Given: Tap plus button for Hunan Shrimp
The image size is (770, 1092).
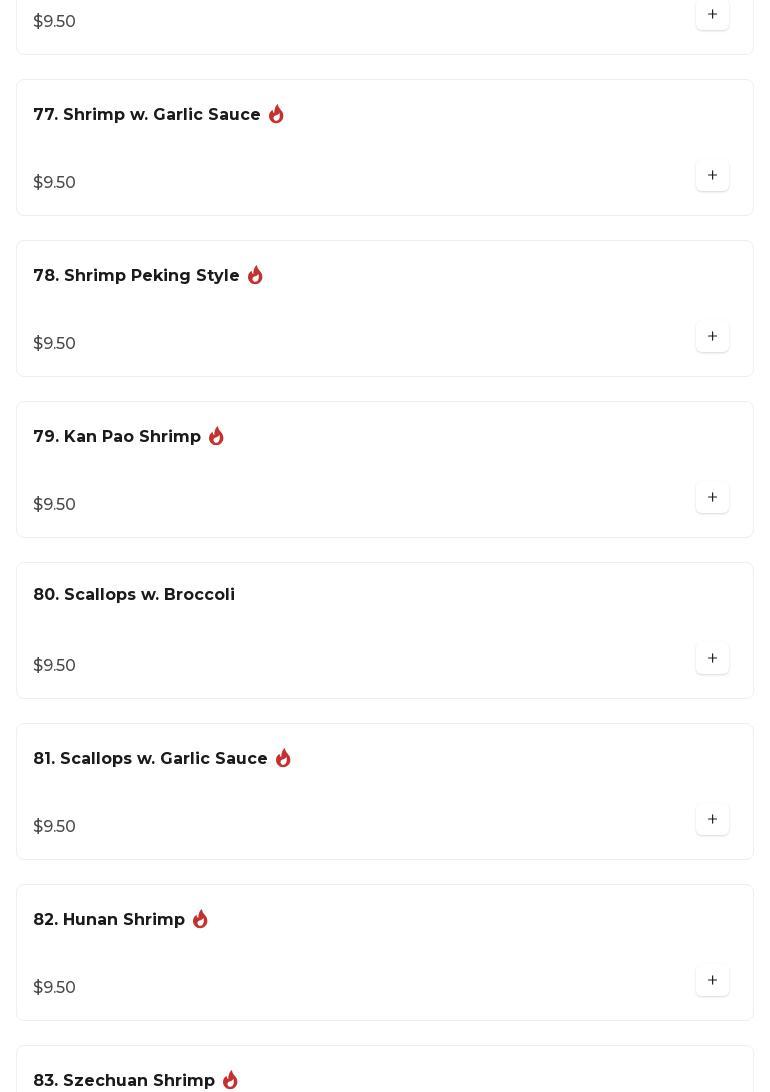Looking at the screenshot, I should 712,981.
